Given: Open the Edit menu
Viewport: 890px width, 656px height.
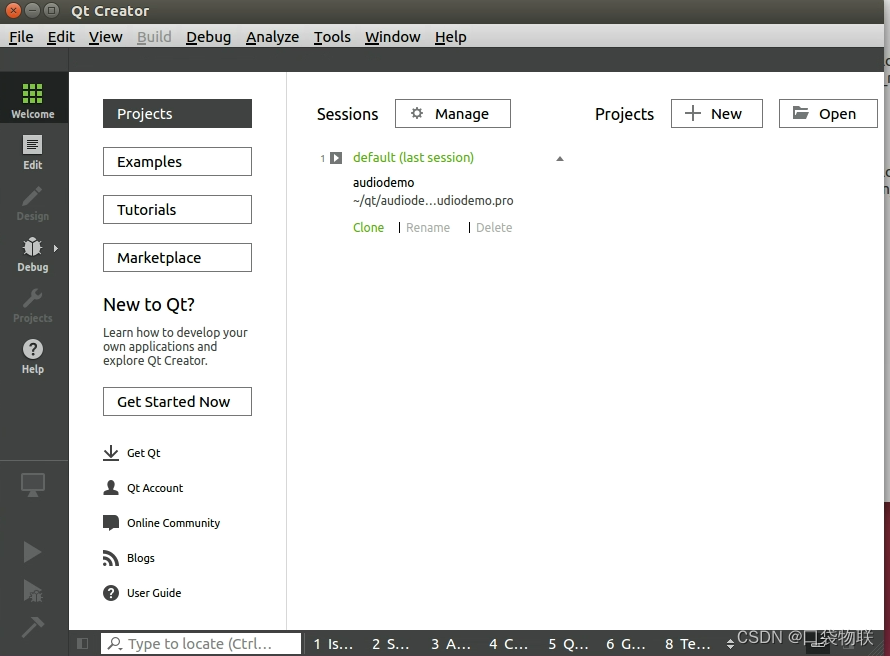Looking at the screenshot, I should tap(61, 37).
